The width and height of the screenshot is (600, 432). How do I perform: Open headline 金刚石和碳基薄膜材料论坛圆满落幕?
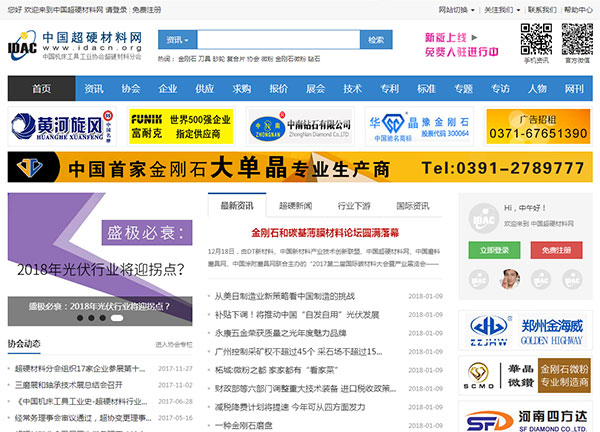tap(325, 233)
